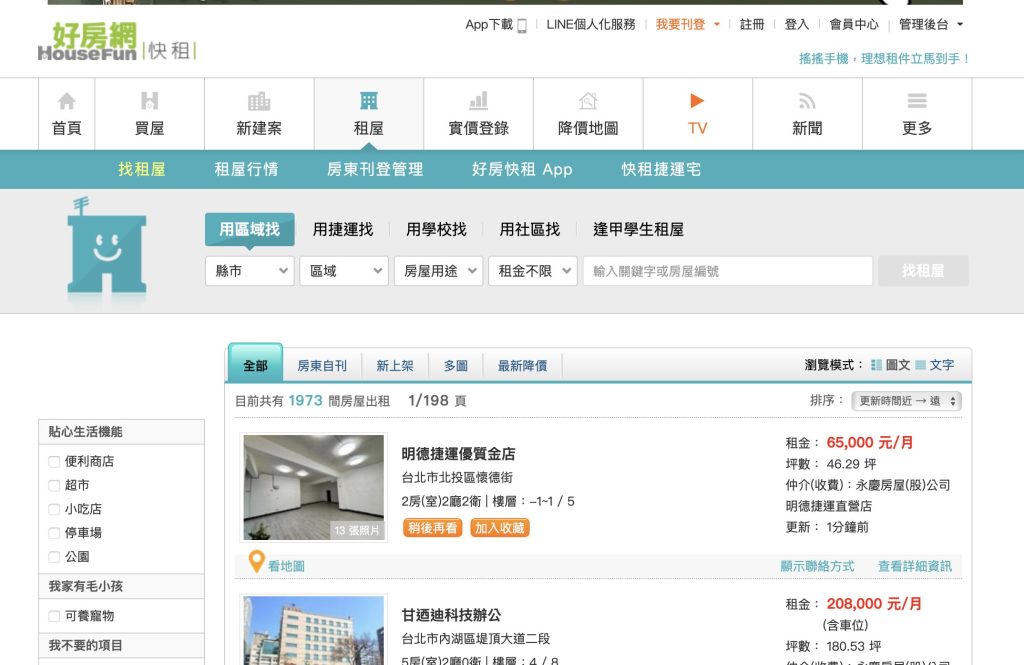Screen dimensions: 1024x665
Task: Select the 用捷運找 search tab
Action: [342, 230]
